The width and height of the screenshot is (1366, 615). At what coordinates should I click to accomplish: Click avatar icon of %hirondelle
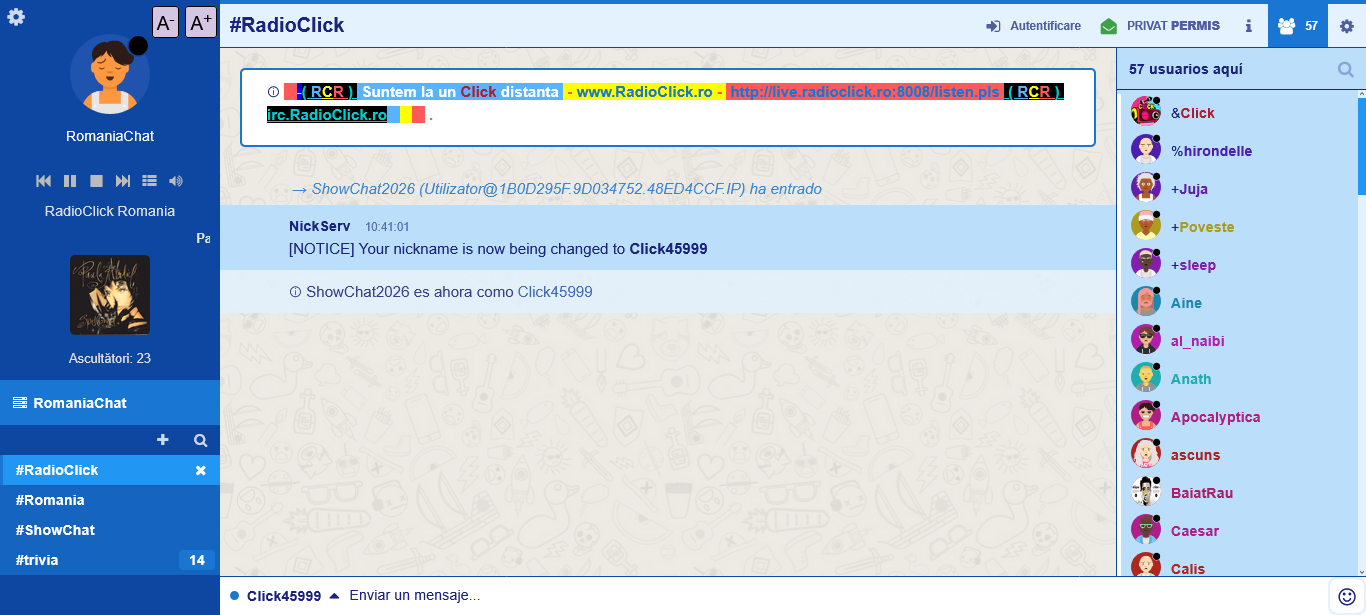point(1145,150)
